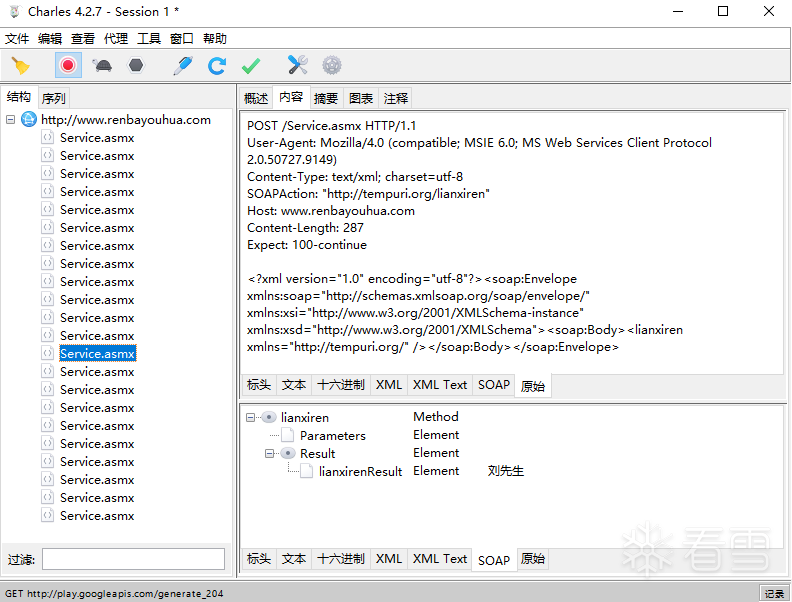
Task: Click the Content-Type: text/xml line
Action: click(x=355, y=177)
